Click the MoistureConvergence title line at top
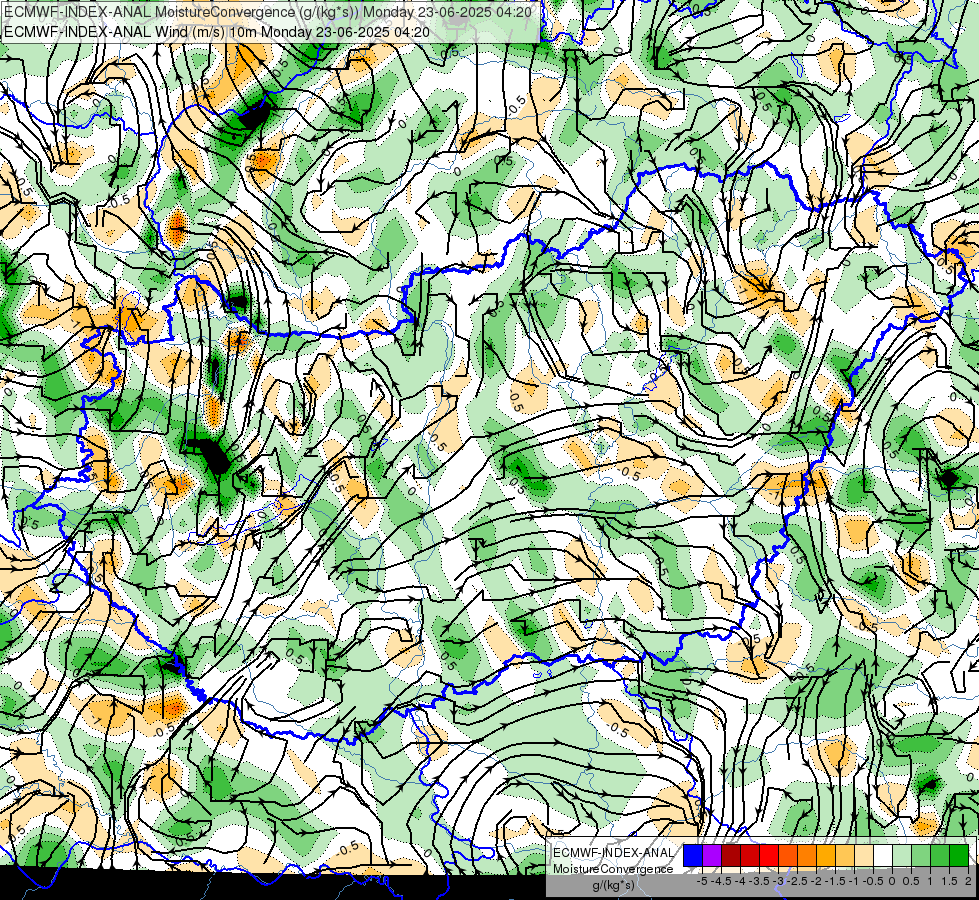Screen dimensions: 979x900 (x=268, y=12)
